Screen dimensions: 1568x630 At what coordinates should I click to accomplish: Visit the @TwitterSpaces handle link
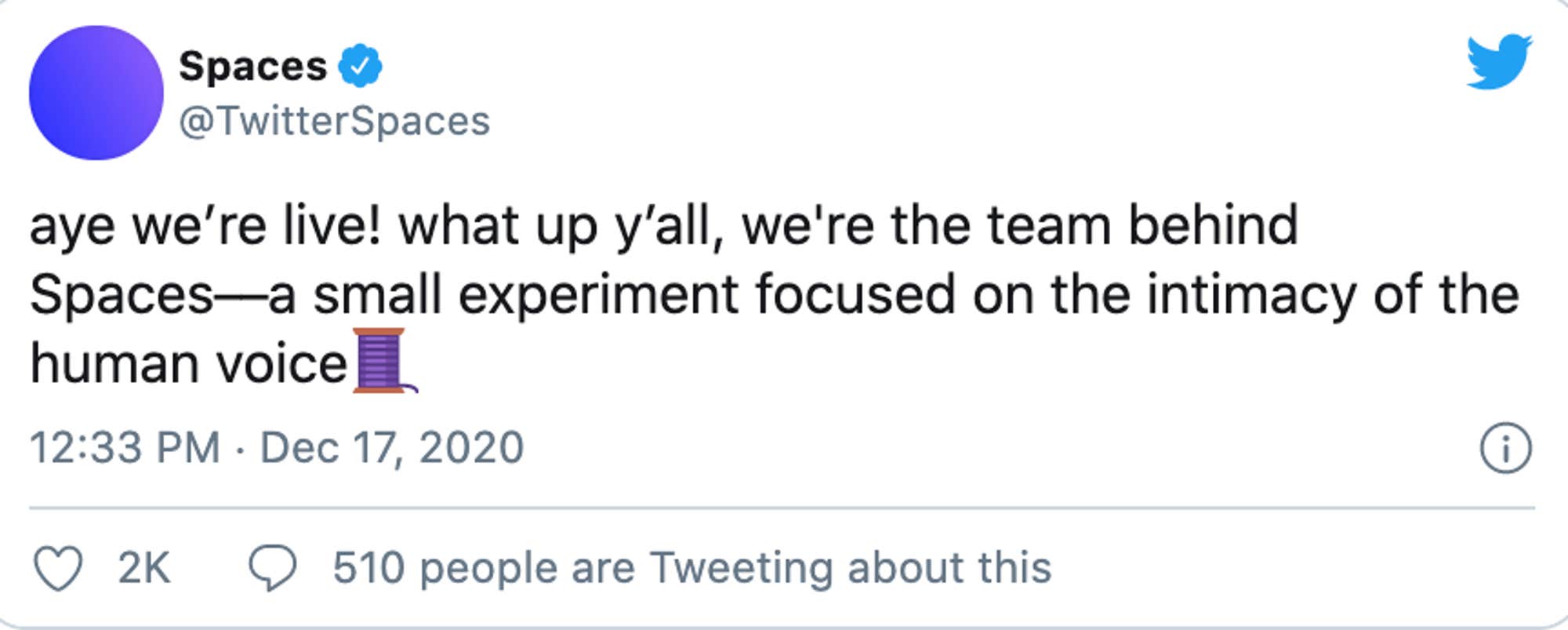[335, 122]
